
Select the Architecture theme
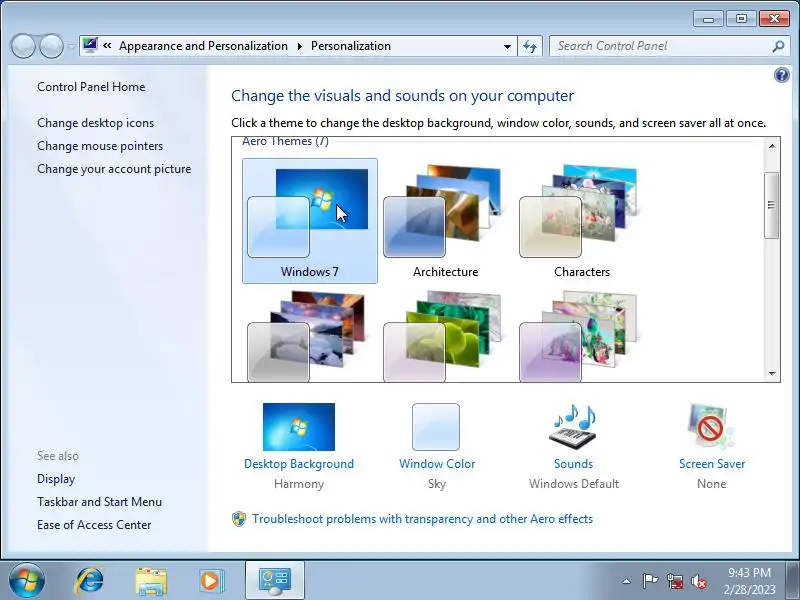[445, 220]
